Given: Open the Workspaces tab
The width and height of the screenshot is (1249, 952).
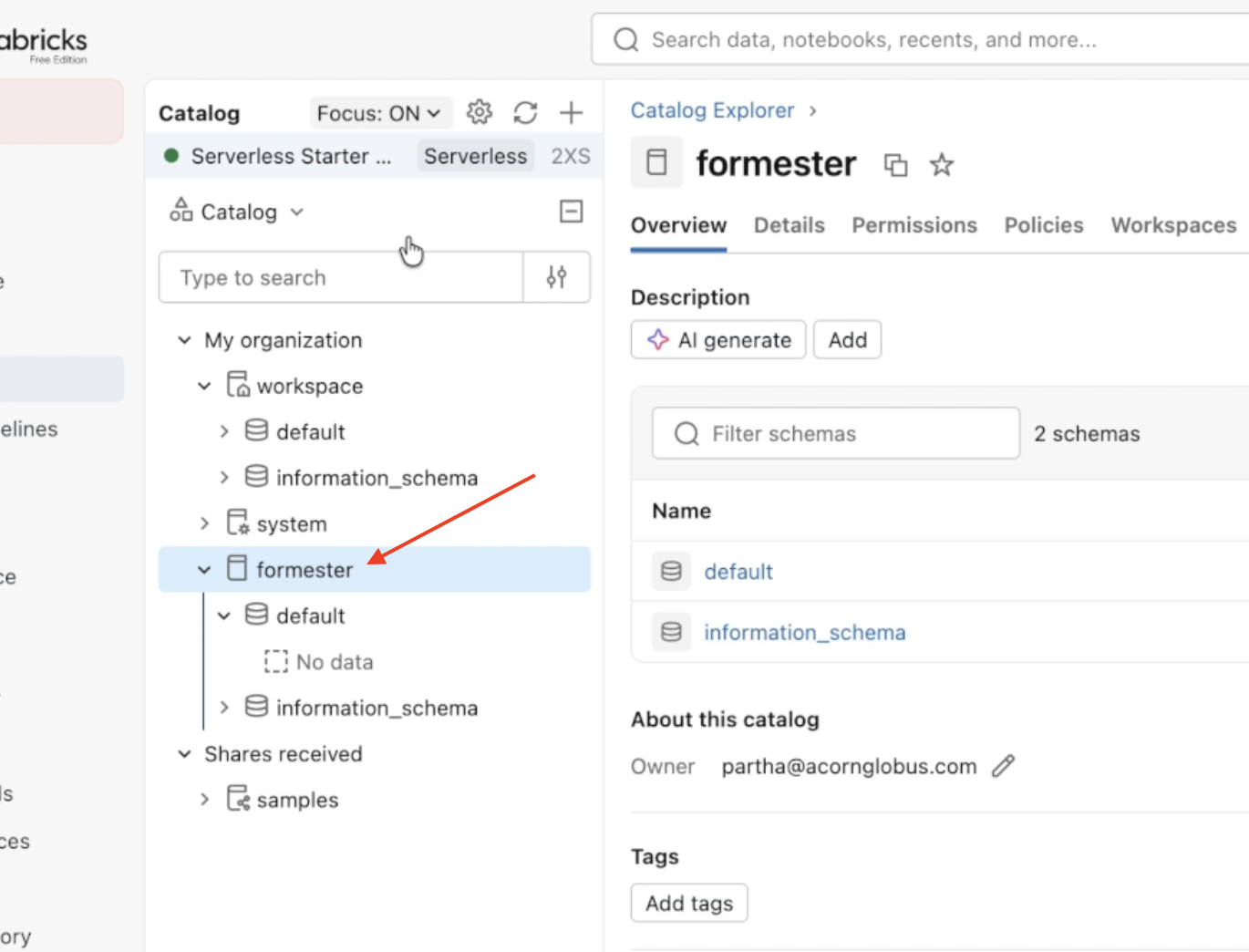Looking at the screenshot, I should pos(1173,225).
